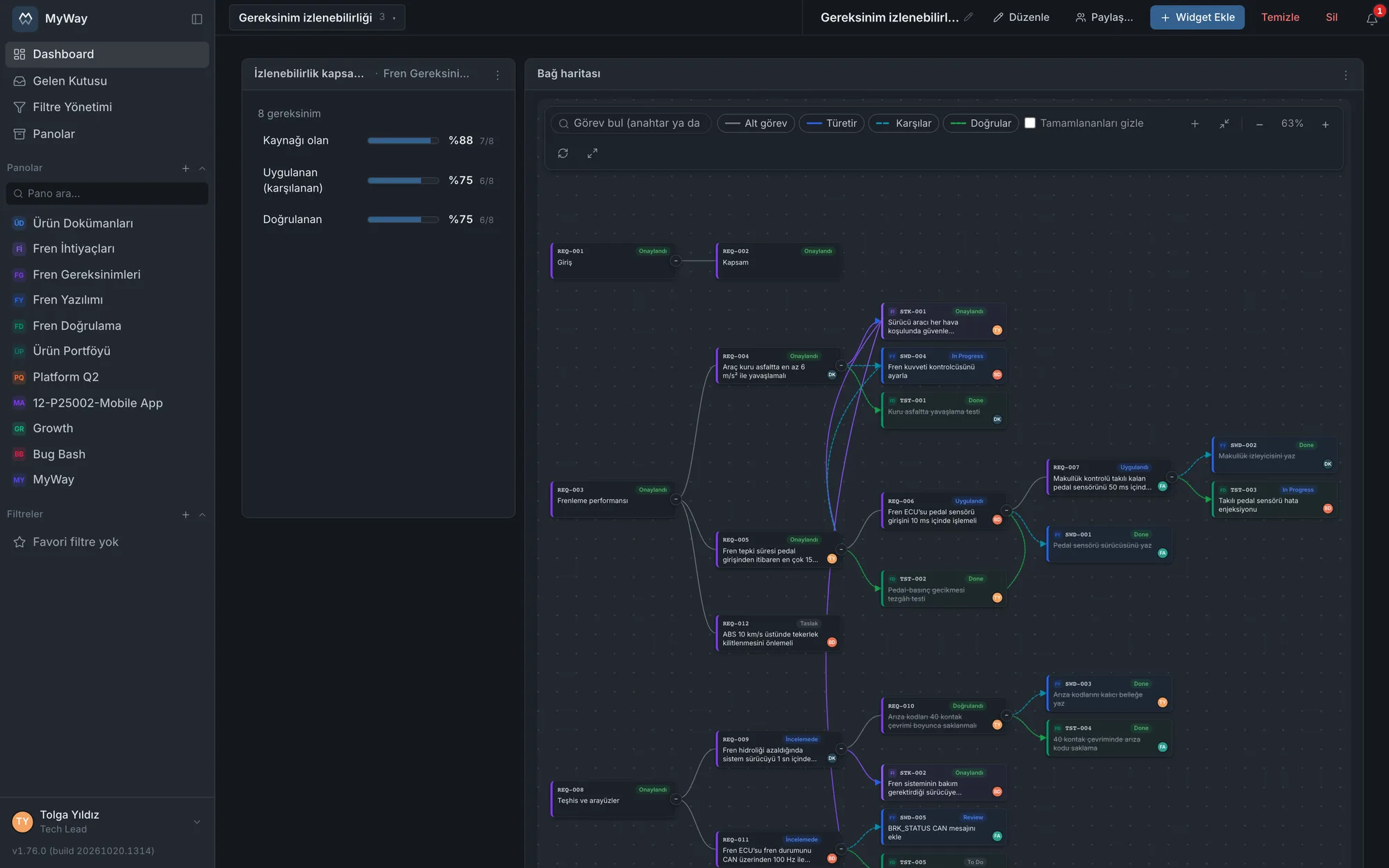Image resolution: width=1389 pixels, height=868 pixels.
Task: Click pencil icon beside dashboard title
Action: 969,17
